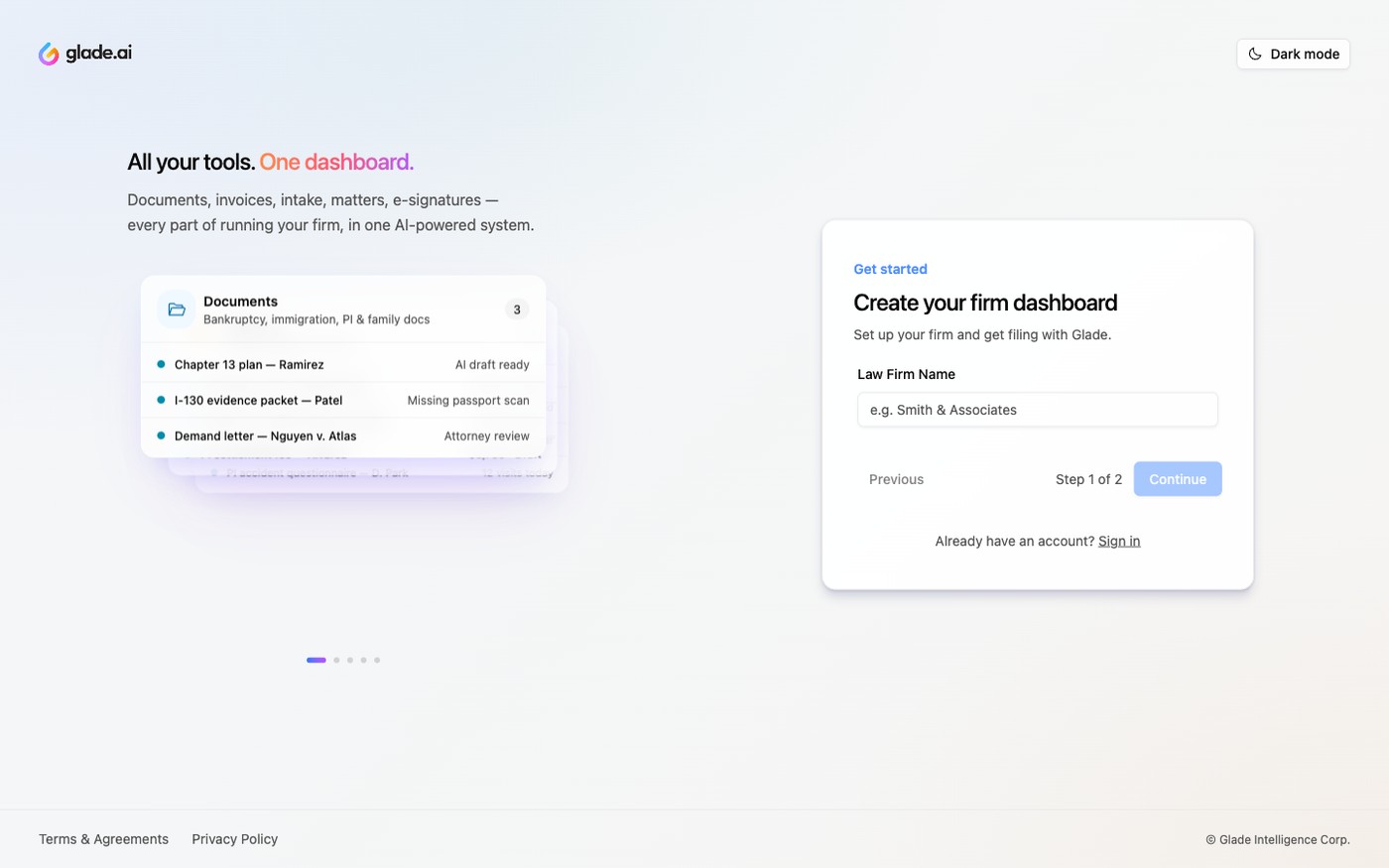Viewport: 1389px width, 868px height.
Task: Click Demand letter — Nguyen v. Atlas row
Action: (343, 436)
